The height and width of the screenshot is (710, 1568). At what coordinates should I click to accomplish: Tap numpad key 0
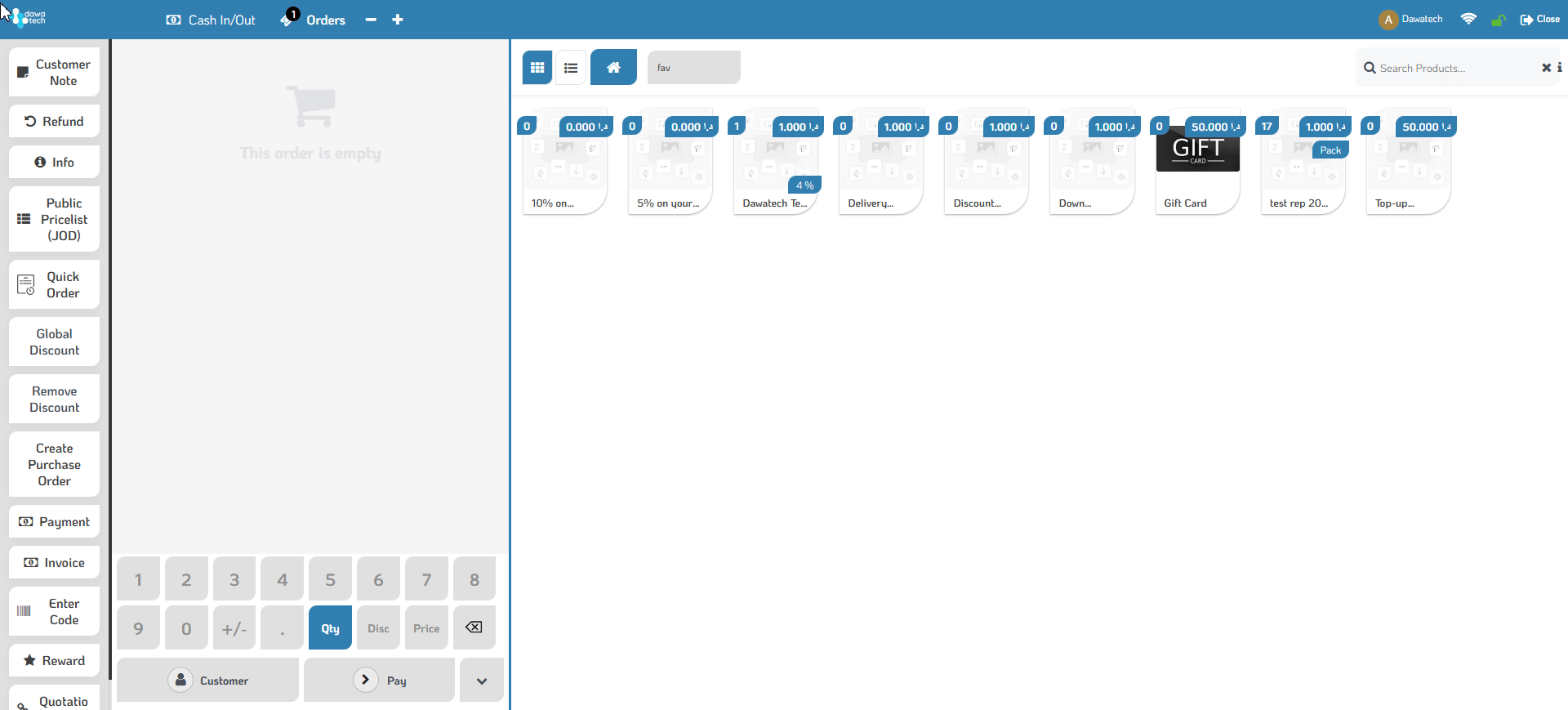[186, 627]
